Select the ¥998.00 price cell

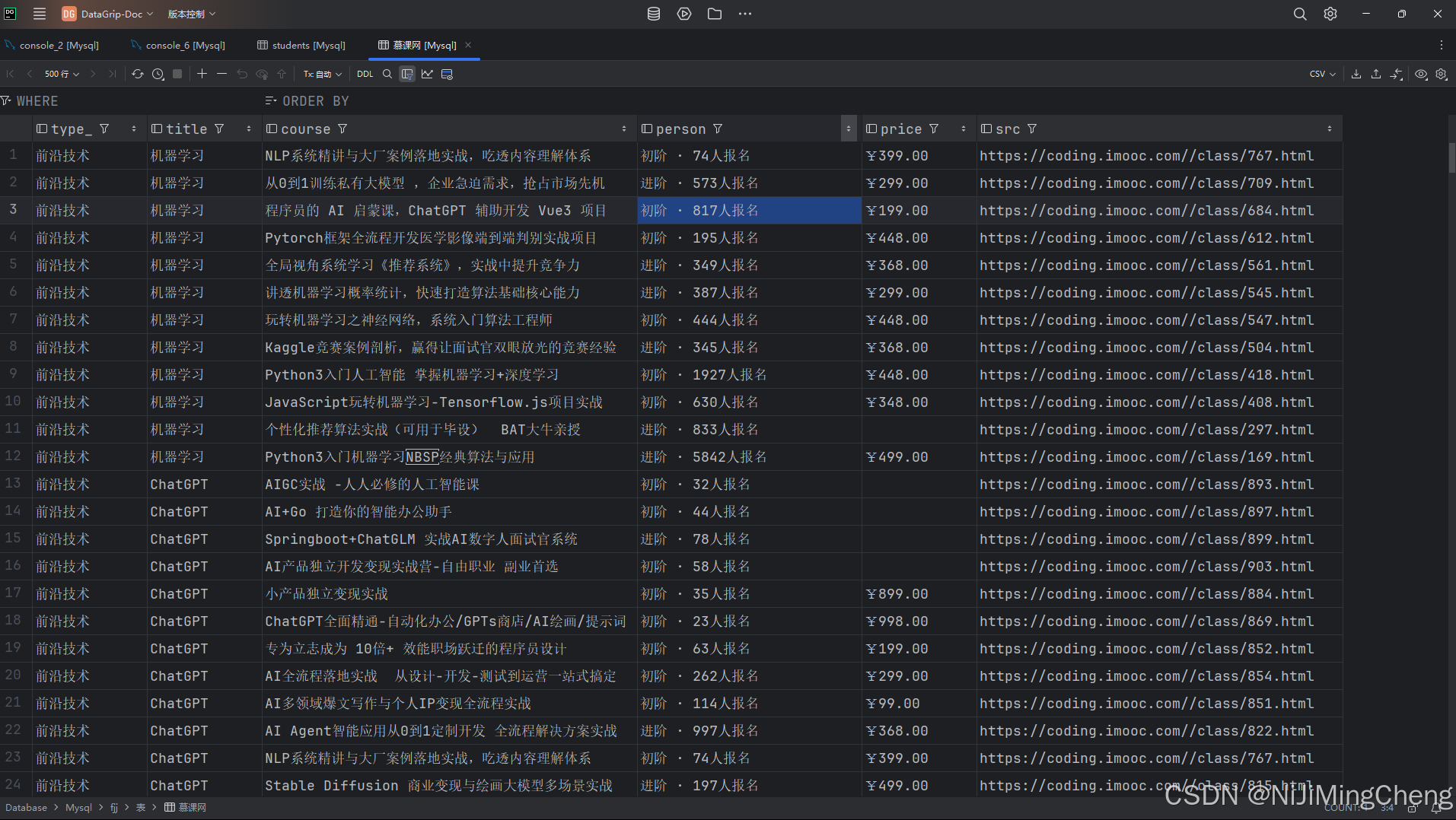coord(919,621)
